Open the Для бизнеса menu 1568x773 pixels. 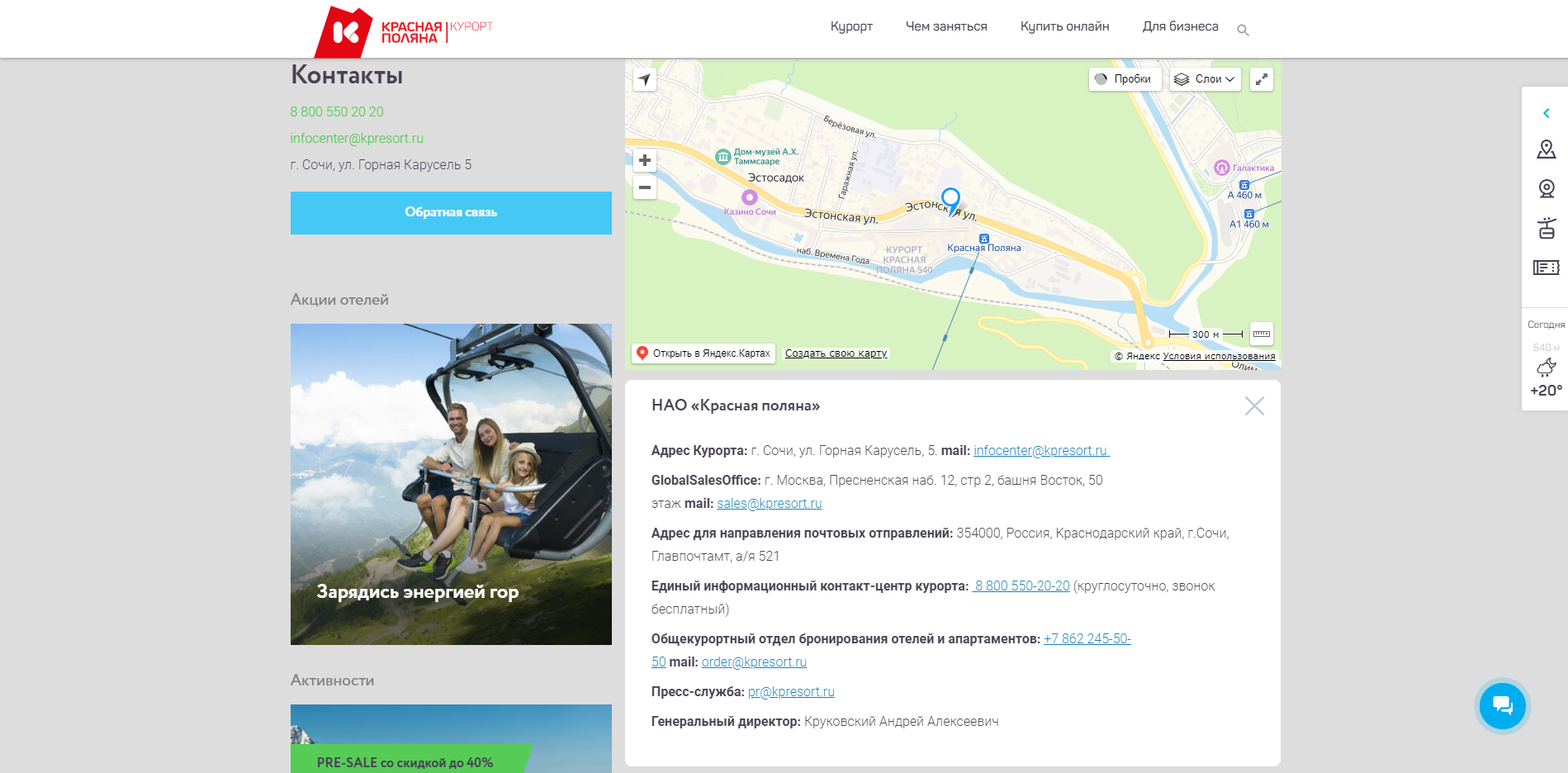click(x=1180, y=26)
